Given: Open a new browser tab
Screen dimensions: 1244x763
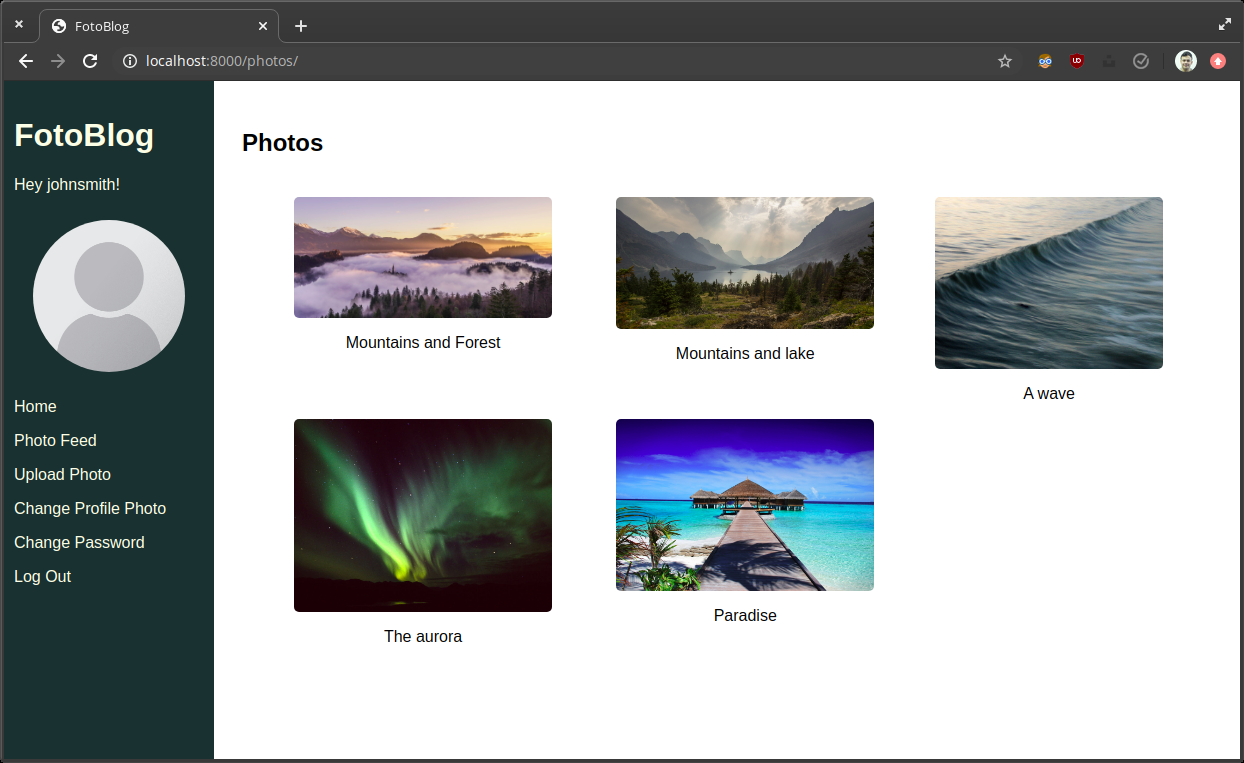Looking at the screenshot, I should (x=300, y=25).
